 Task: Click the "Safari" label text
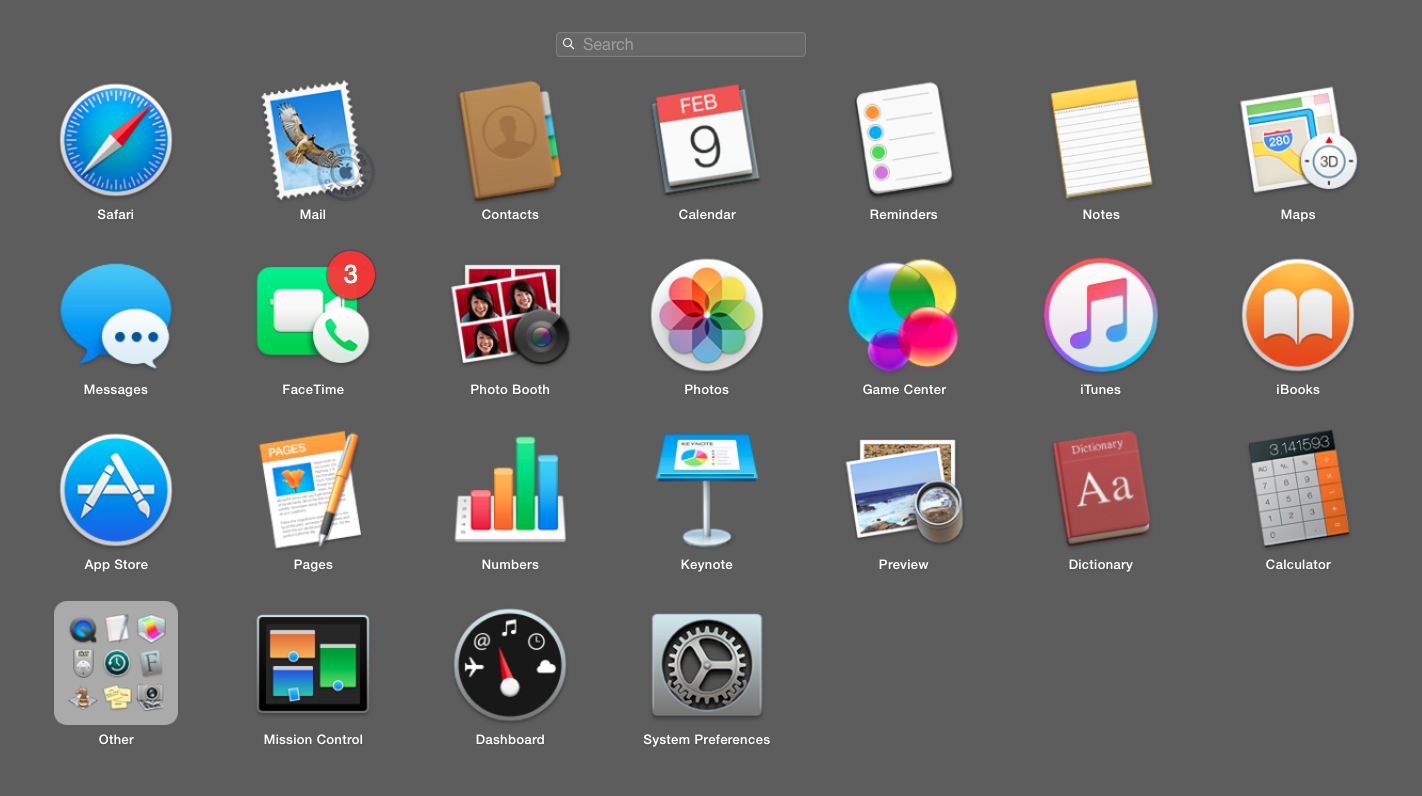115,215
